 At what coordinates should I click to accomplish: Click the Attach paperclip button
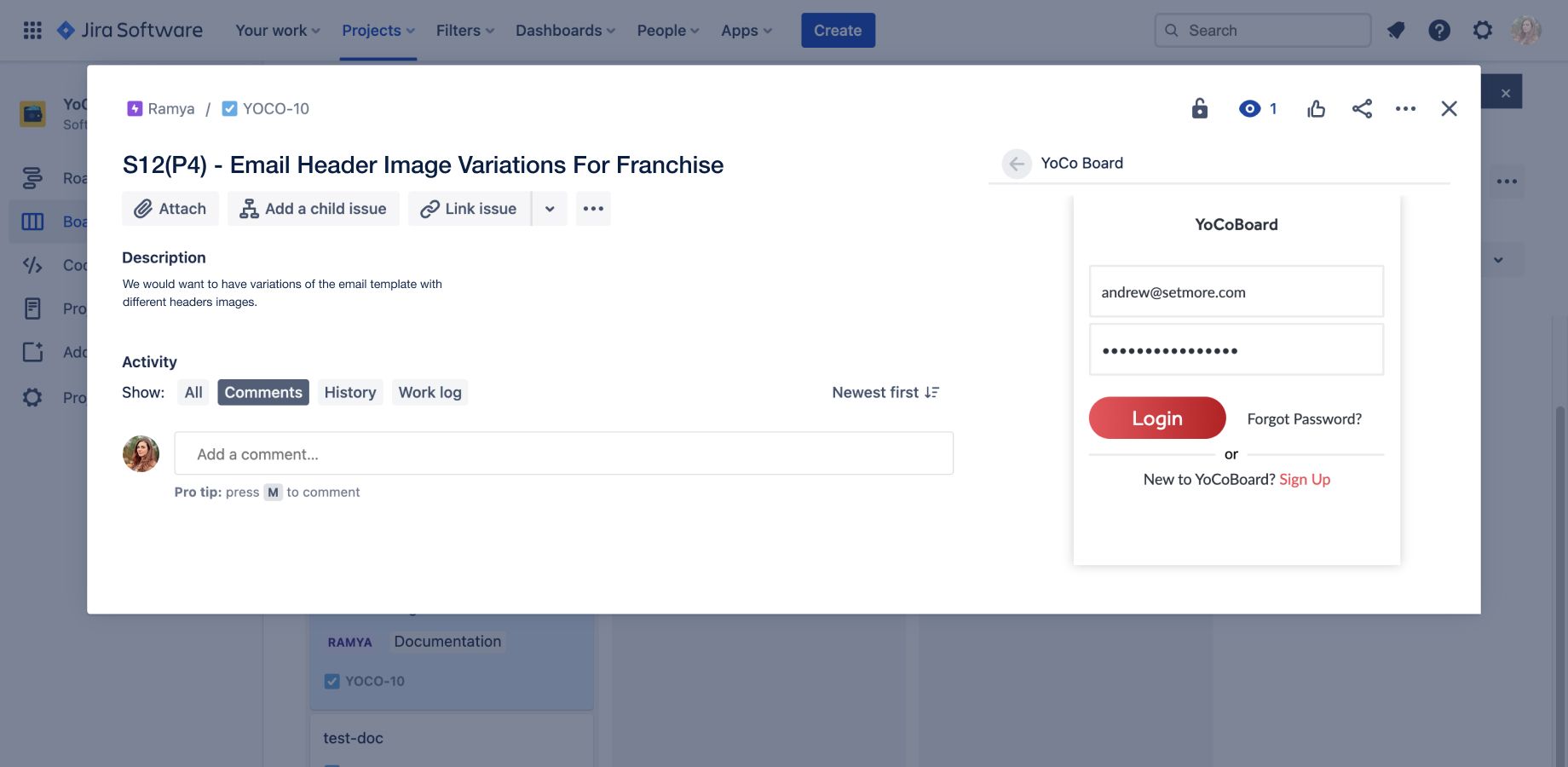(170, 209)
